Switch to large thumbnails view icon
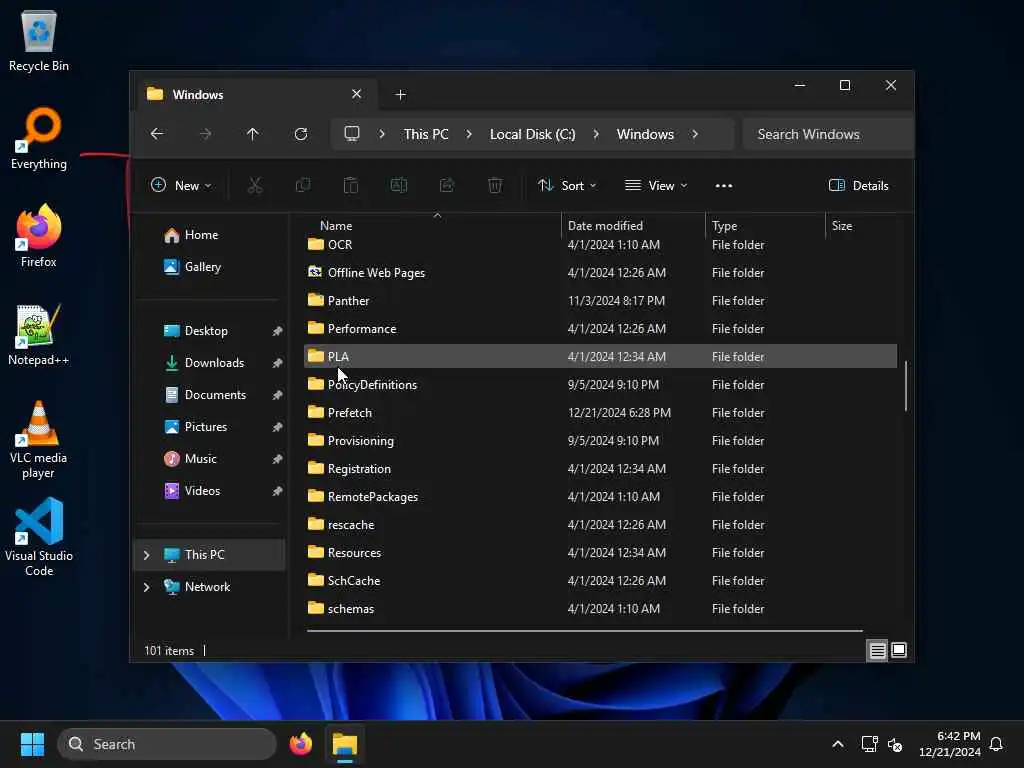The width and height of the screenshot is (1024, 768). point(899,650)
